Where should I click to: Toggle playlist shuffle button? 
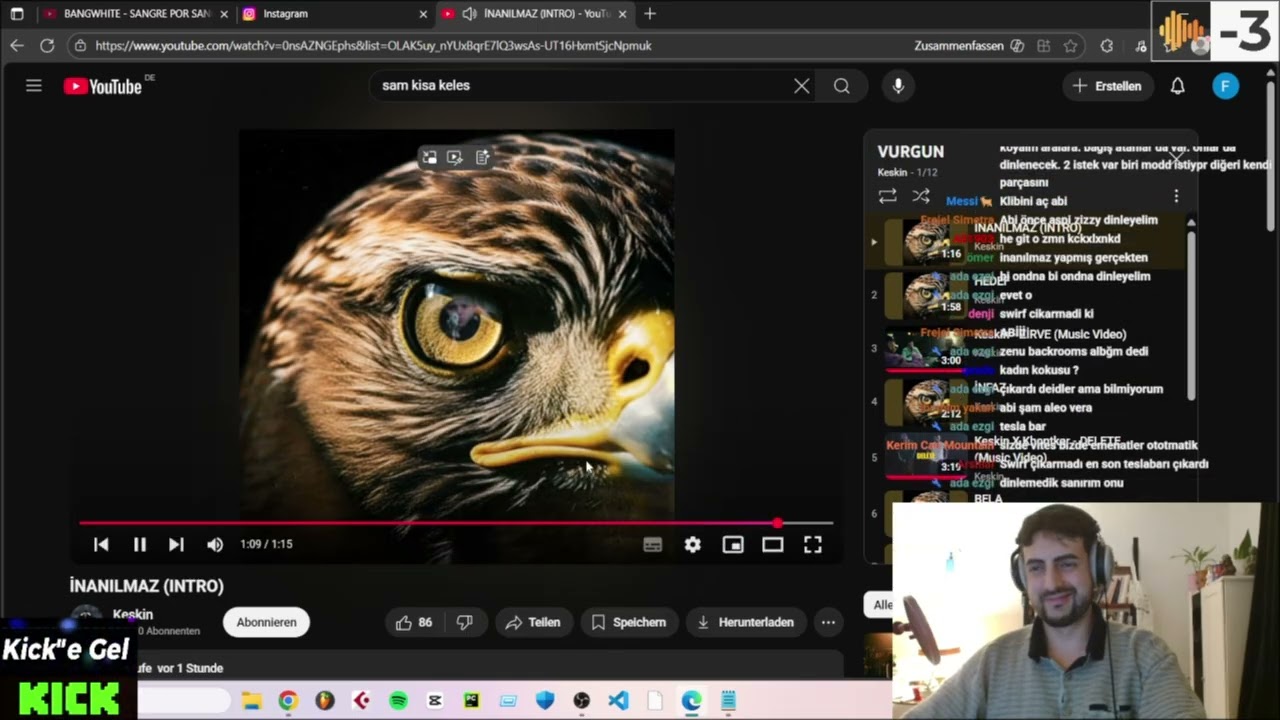point(921,197)
